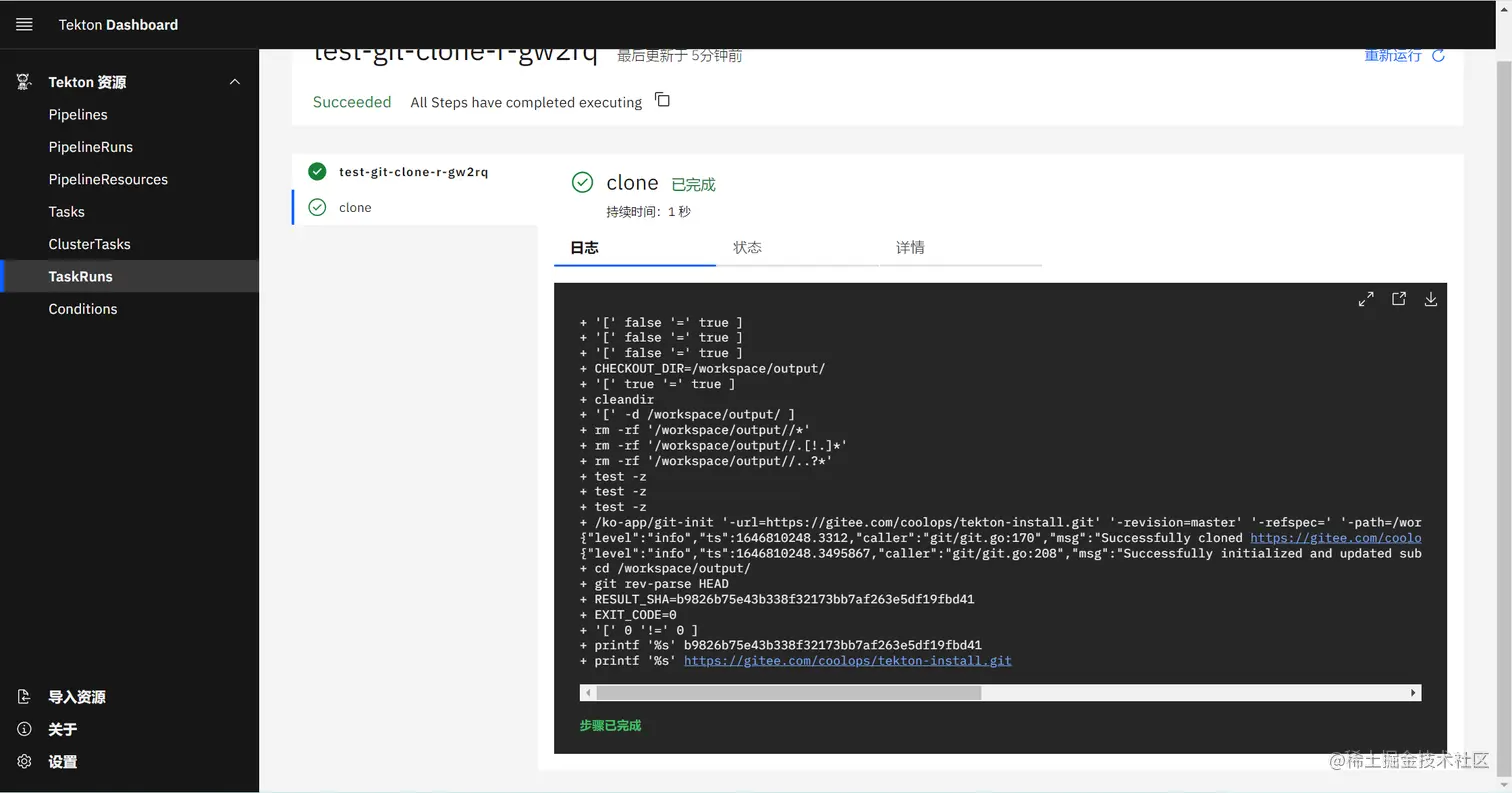Click the 'git rev-parse HEAD' log line
Viewport: 1512px width, 793px height.
point(654,584)
